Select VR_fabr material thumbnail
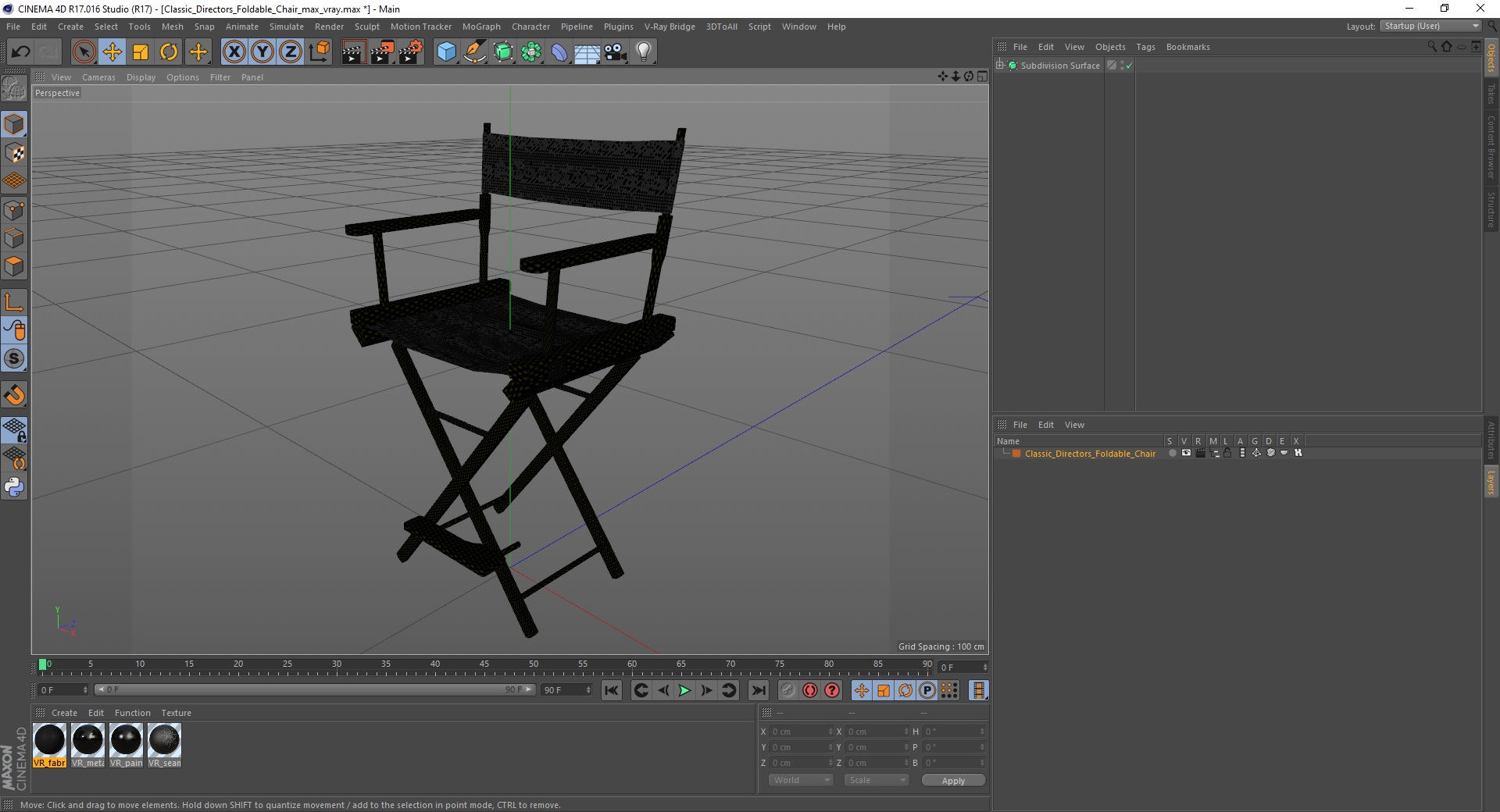 tap(49, 746)
